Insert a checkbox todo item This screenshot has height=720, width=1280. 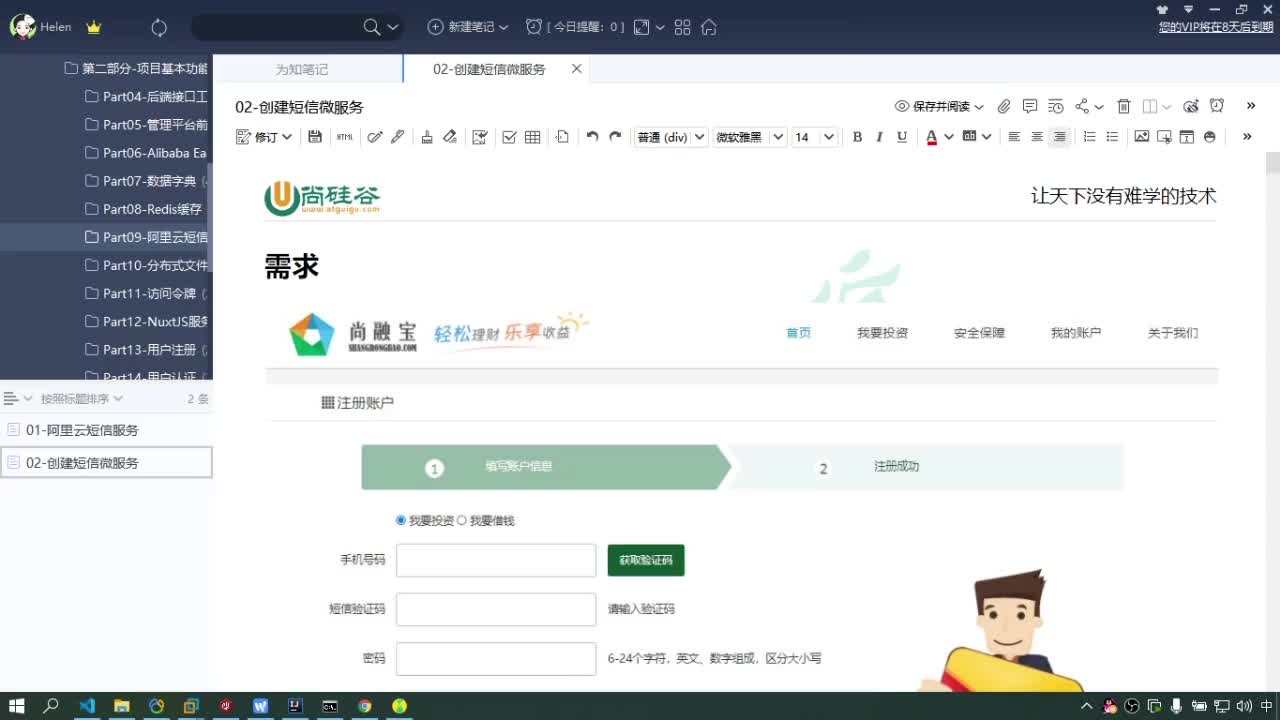[509, 137]
